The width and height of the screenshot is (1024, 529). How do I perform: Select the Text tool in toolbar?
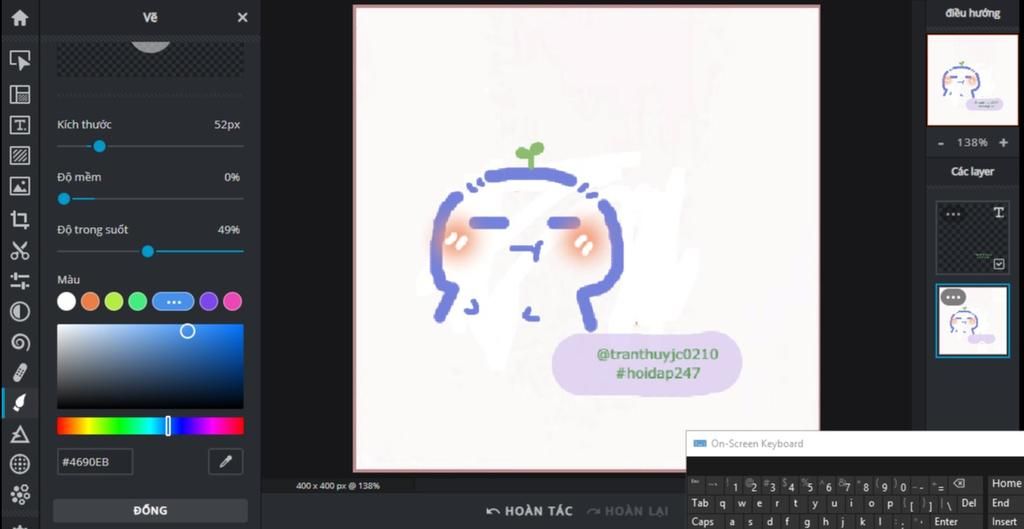tap(20, 125)
